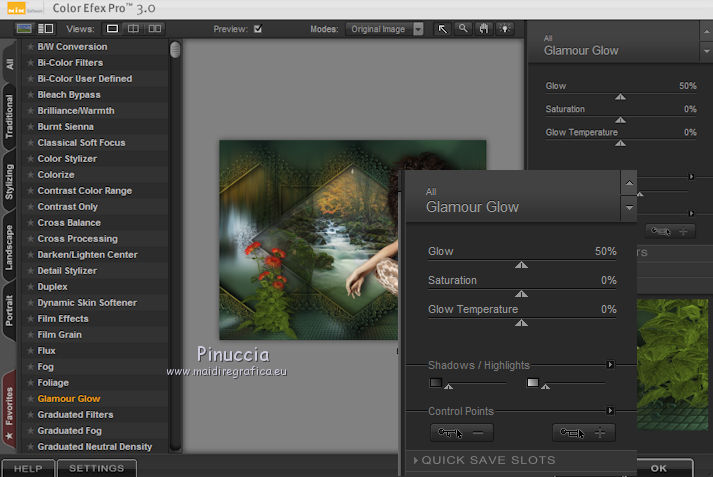Click remove control point button
The width and height of the screenshot is (713, 477).
click(461, 433)
